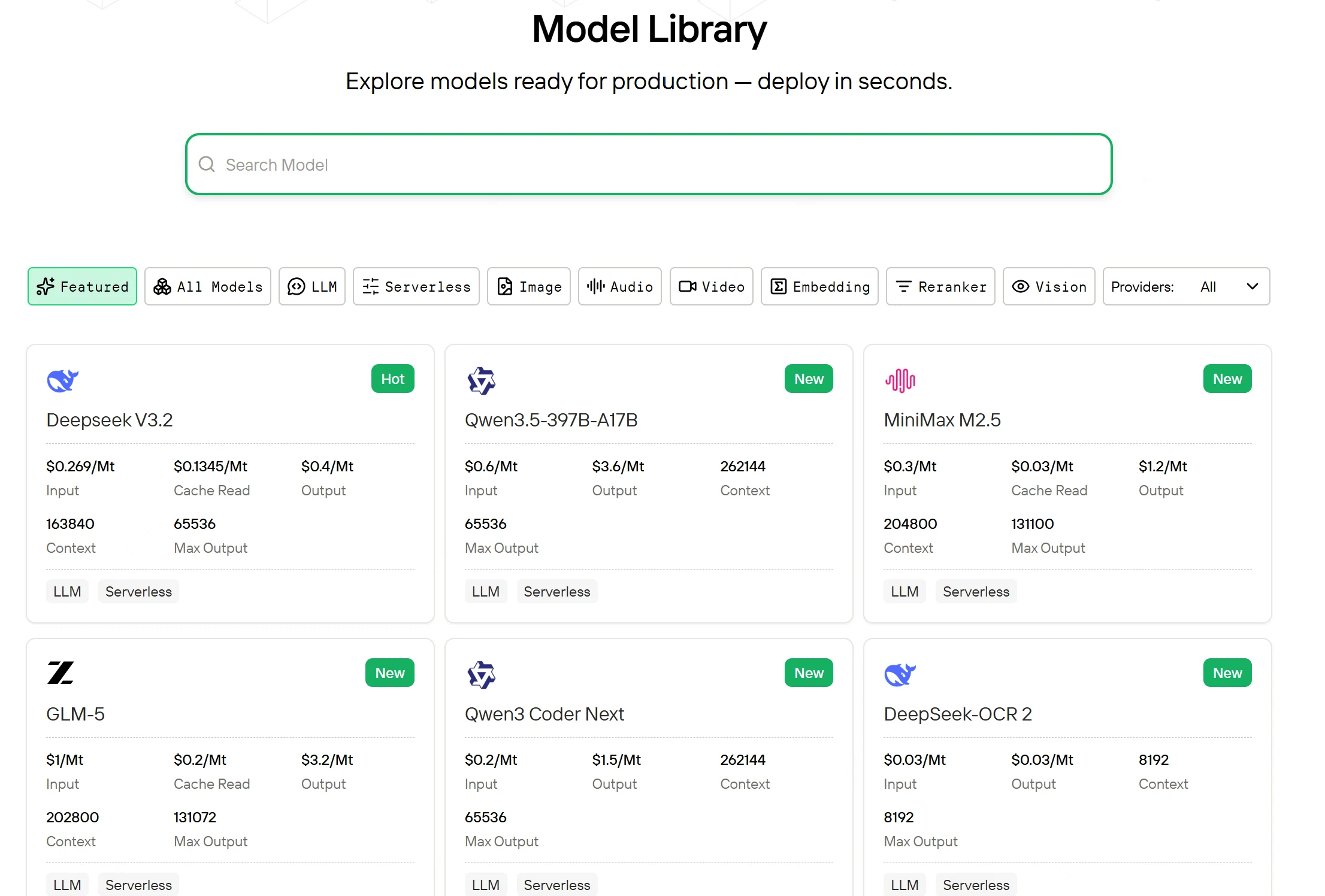Image resolution: width=1325 pixels, height=896 pixels.
Task: Select the Video filter tab
Action: [x=712, y=286]
